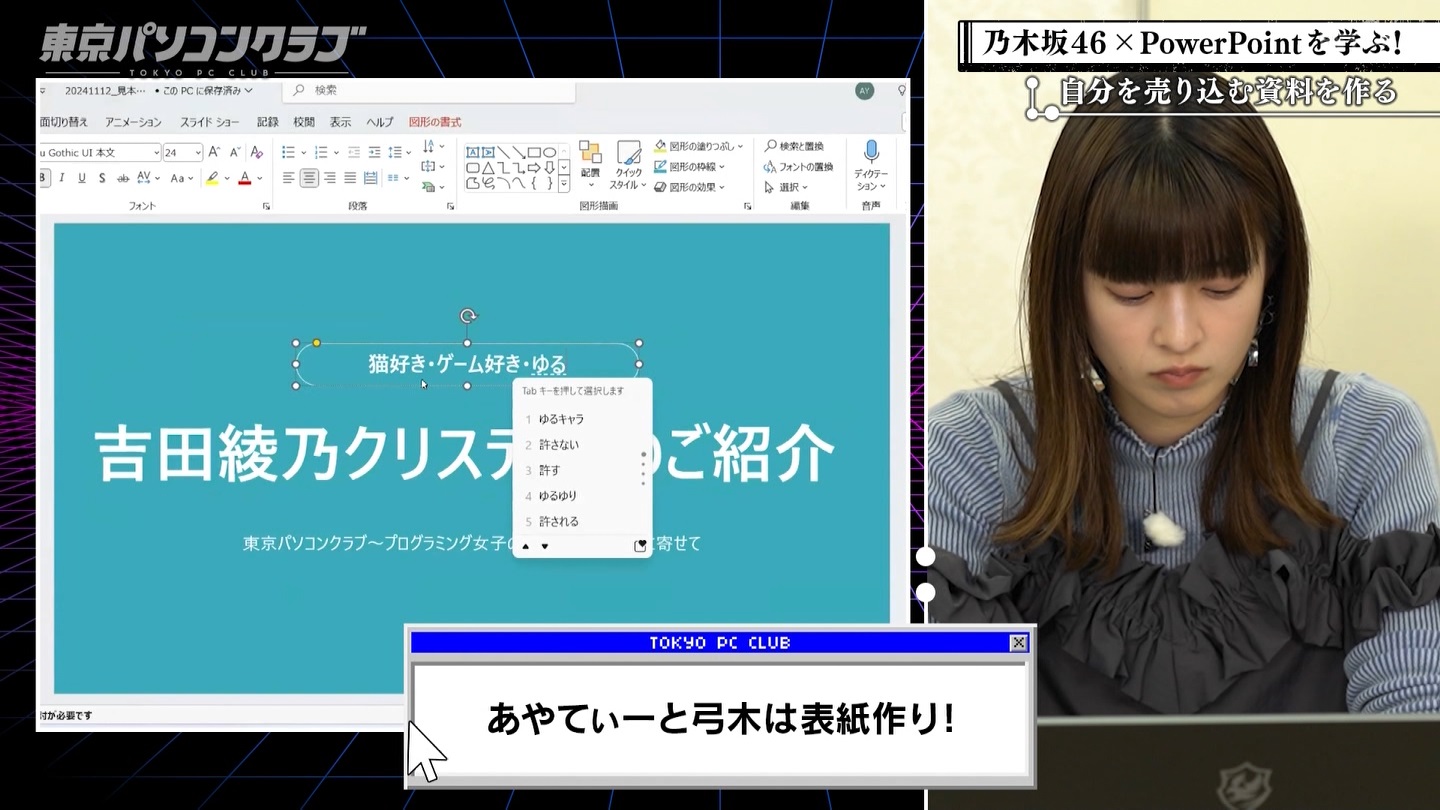Screen dimensions: 1440x810
Task: Pick the rectangle shape in the gallery
Action: [x=534, y=152]
